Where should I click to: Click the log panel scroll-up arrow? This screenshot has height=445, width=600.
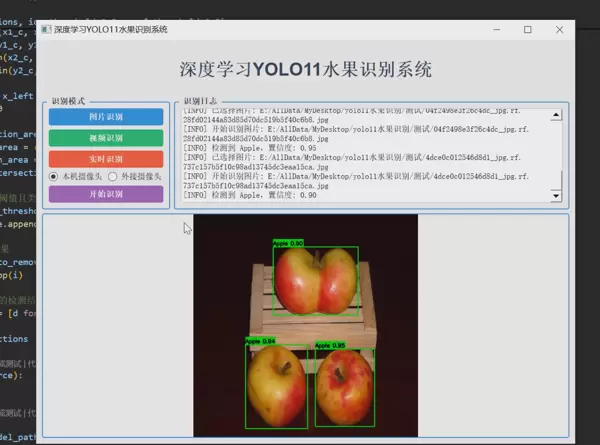point(557,115)
